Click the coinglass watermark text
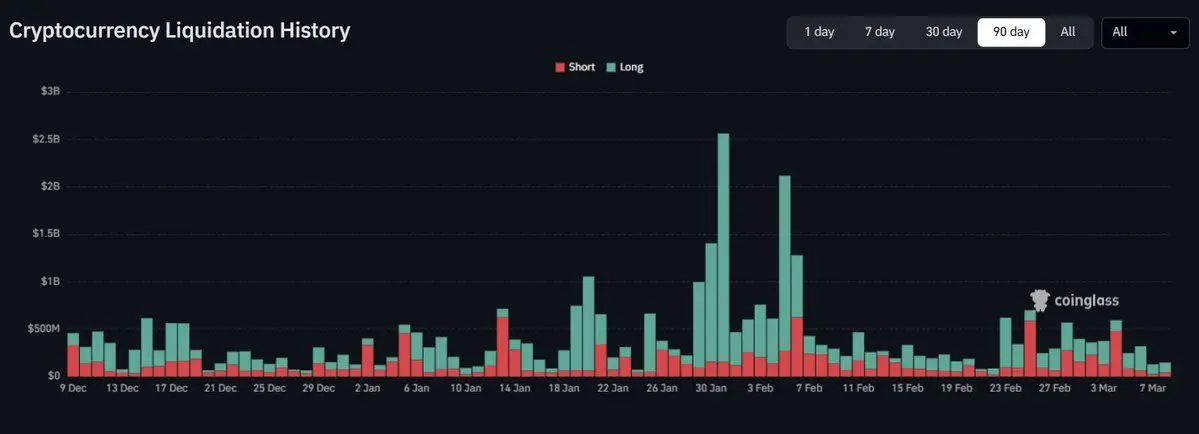This screenshot has height=434, width=1199. 1086,301
